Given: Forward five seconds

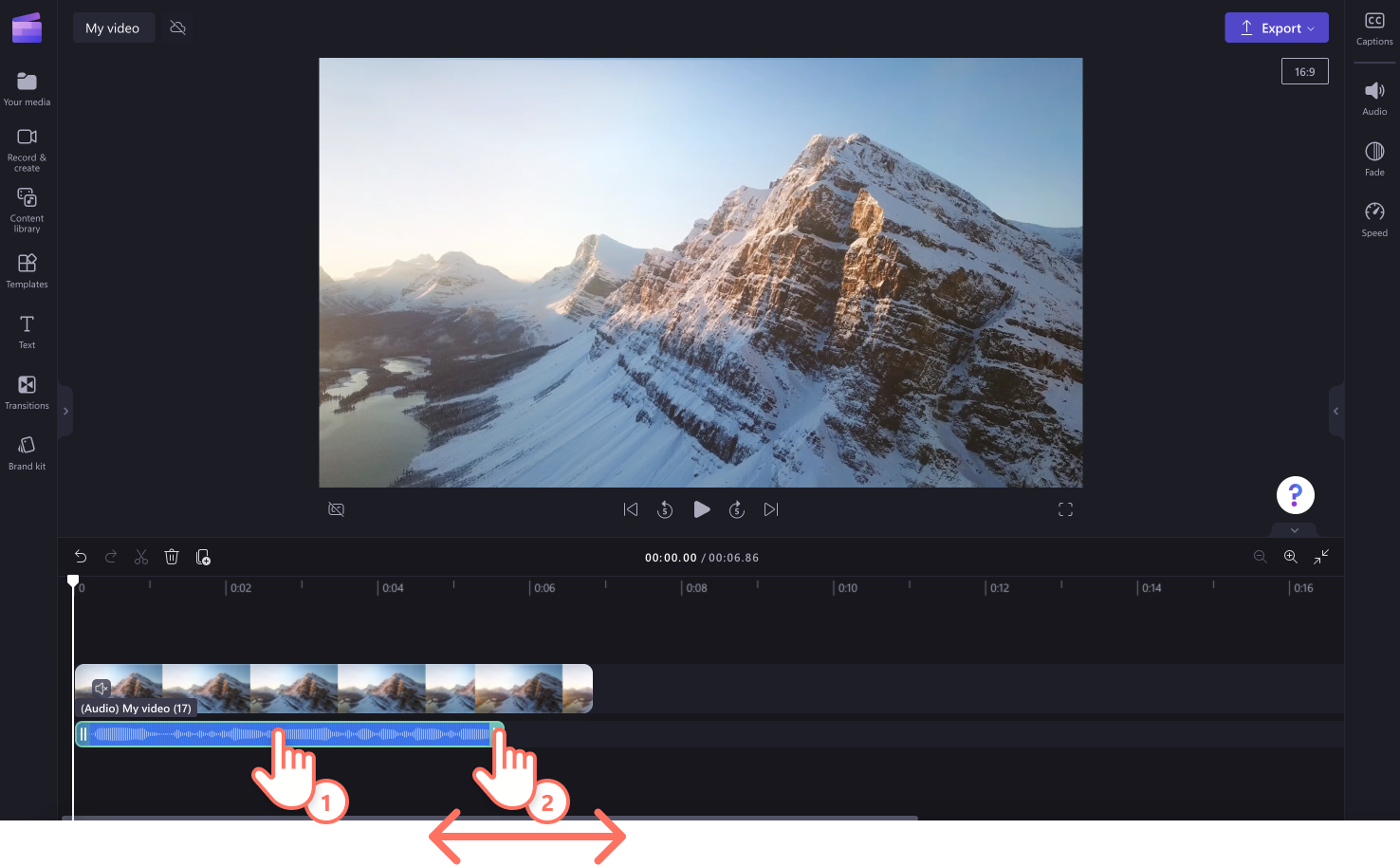Looking at the screenshot, I should click(737, 509).
